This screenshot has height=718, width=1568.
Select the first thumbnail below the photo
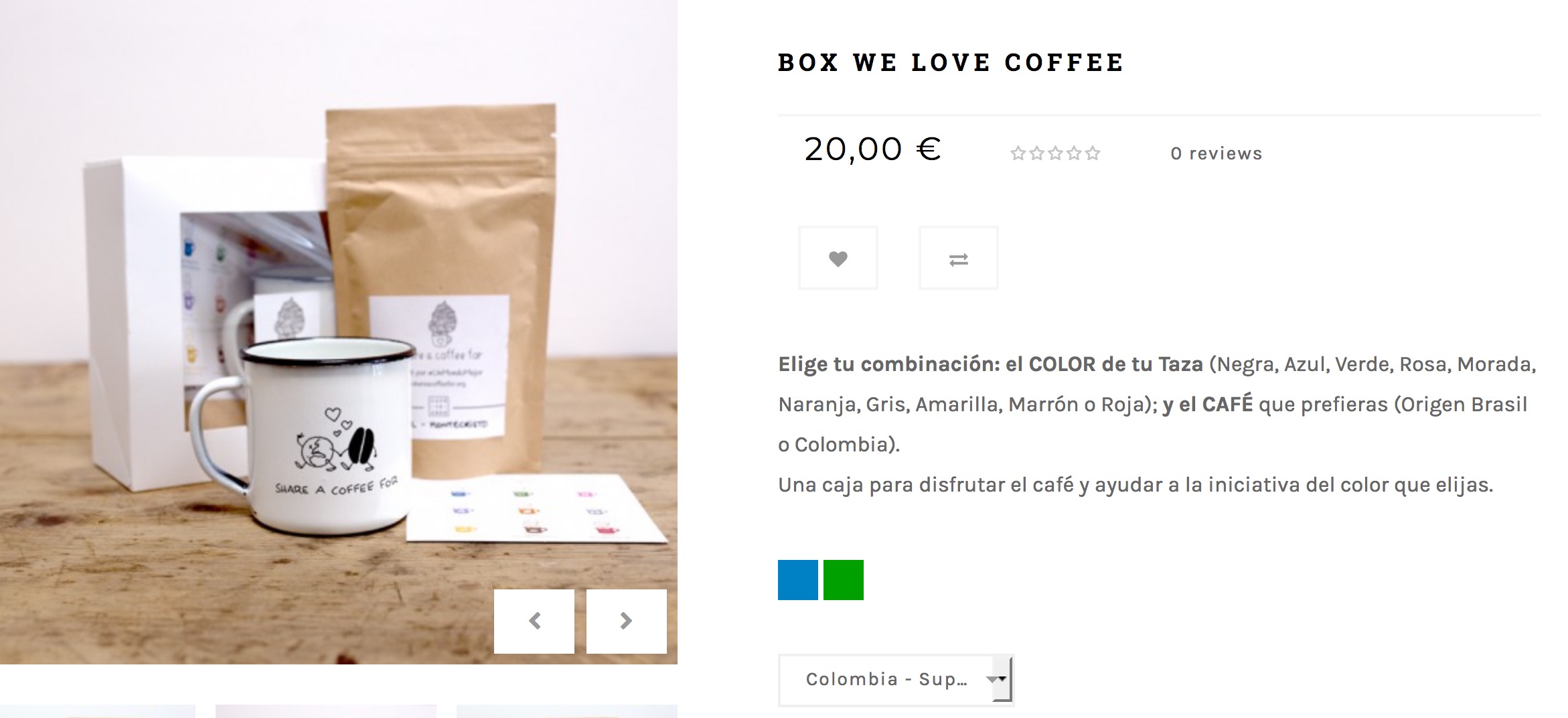pos(98,711)
